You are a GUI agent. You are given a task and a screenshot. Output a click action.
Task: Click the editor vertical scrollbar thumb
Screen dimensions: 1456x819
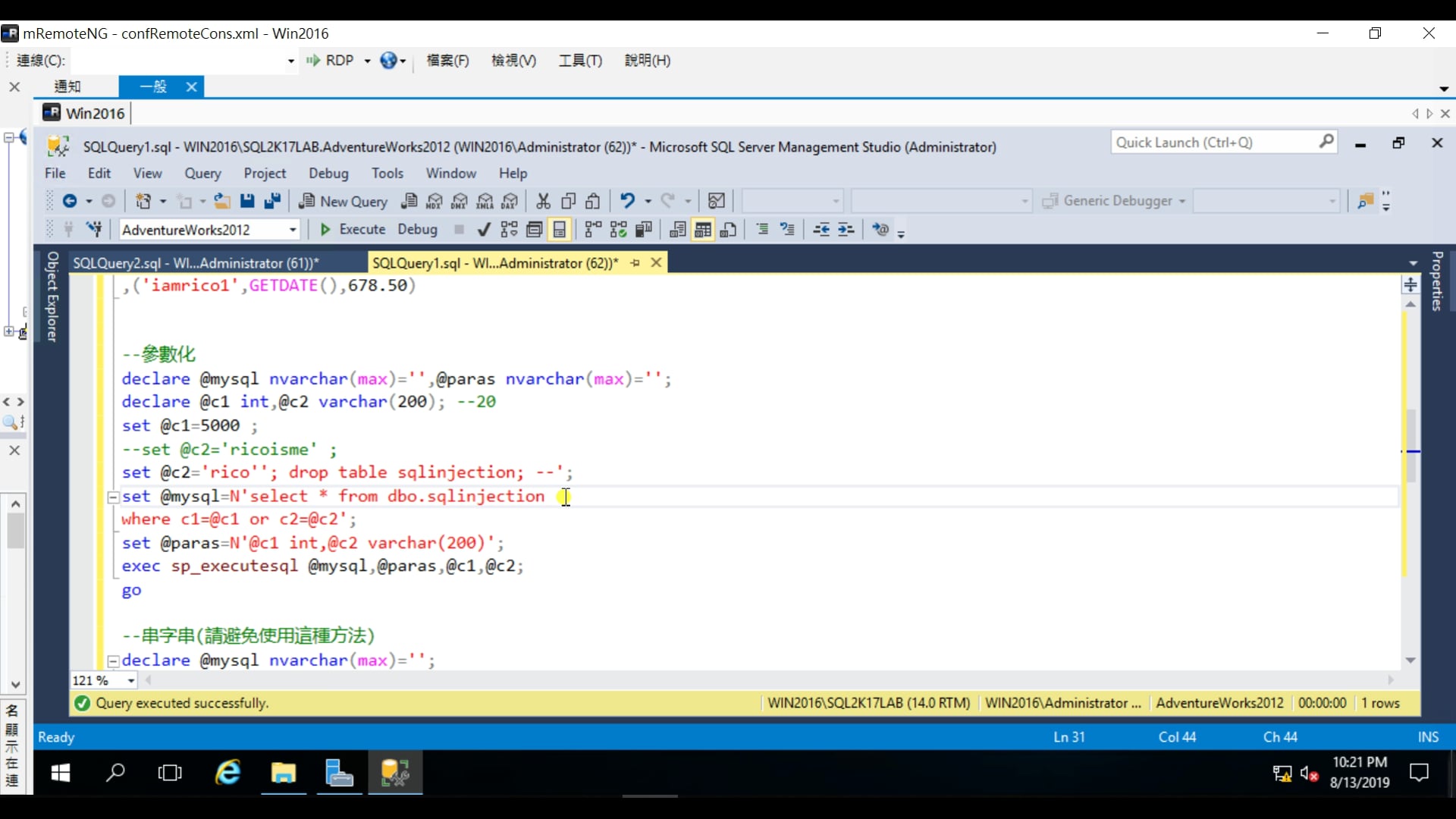point(1410,440)
